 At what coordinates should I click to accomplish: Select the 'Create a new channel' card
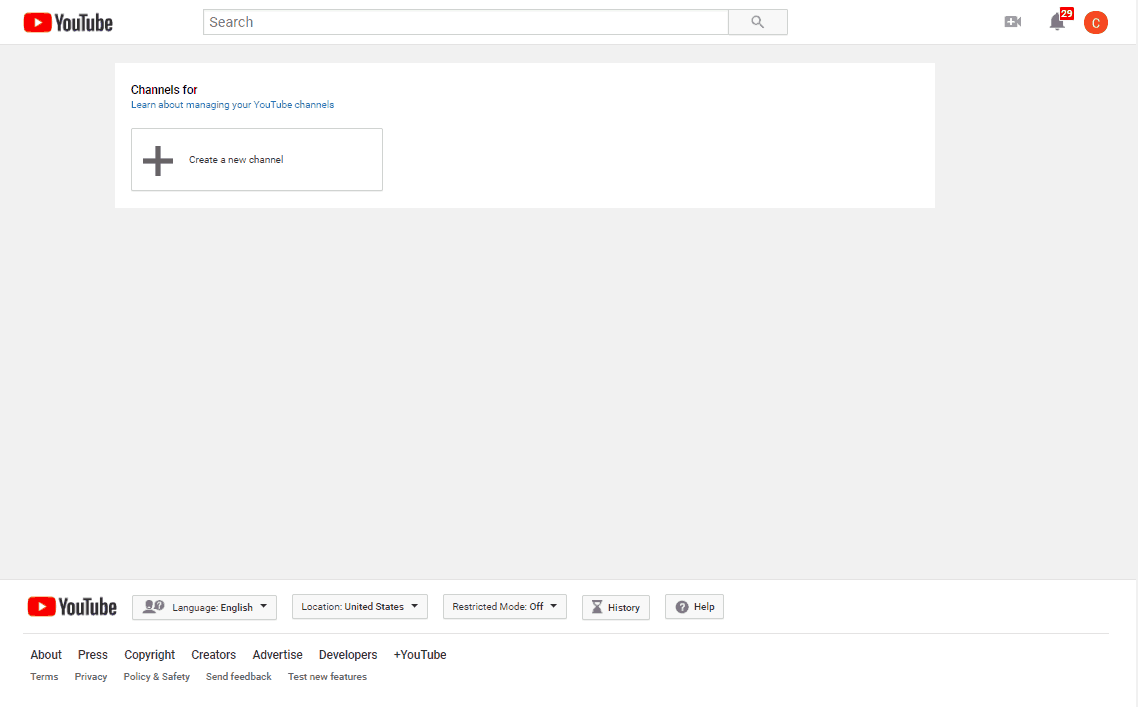[x=257, y=160]
